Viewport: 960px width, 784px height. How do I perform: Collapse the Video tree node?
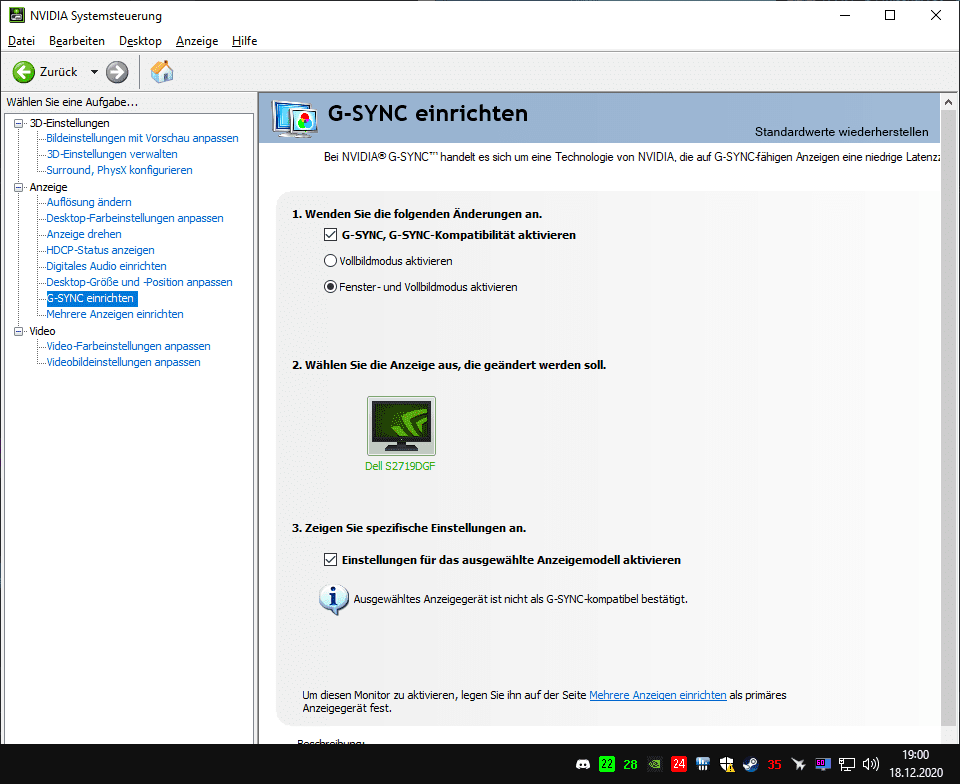point(18,331)
